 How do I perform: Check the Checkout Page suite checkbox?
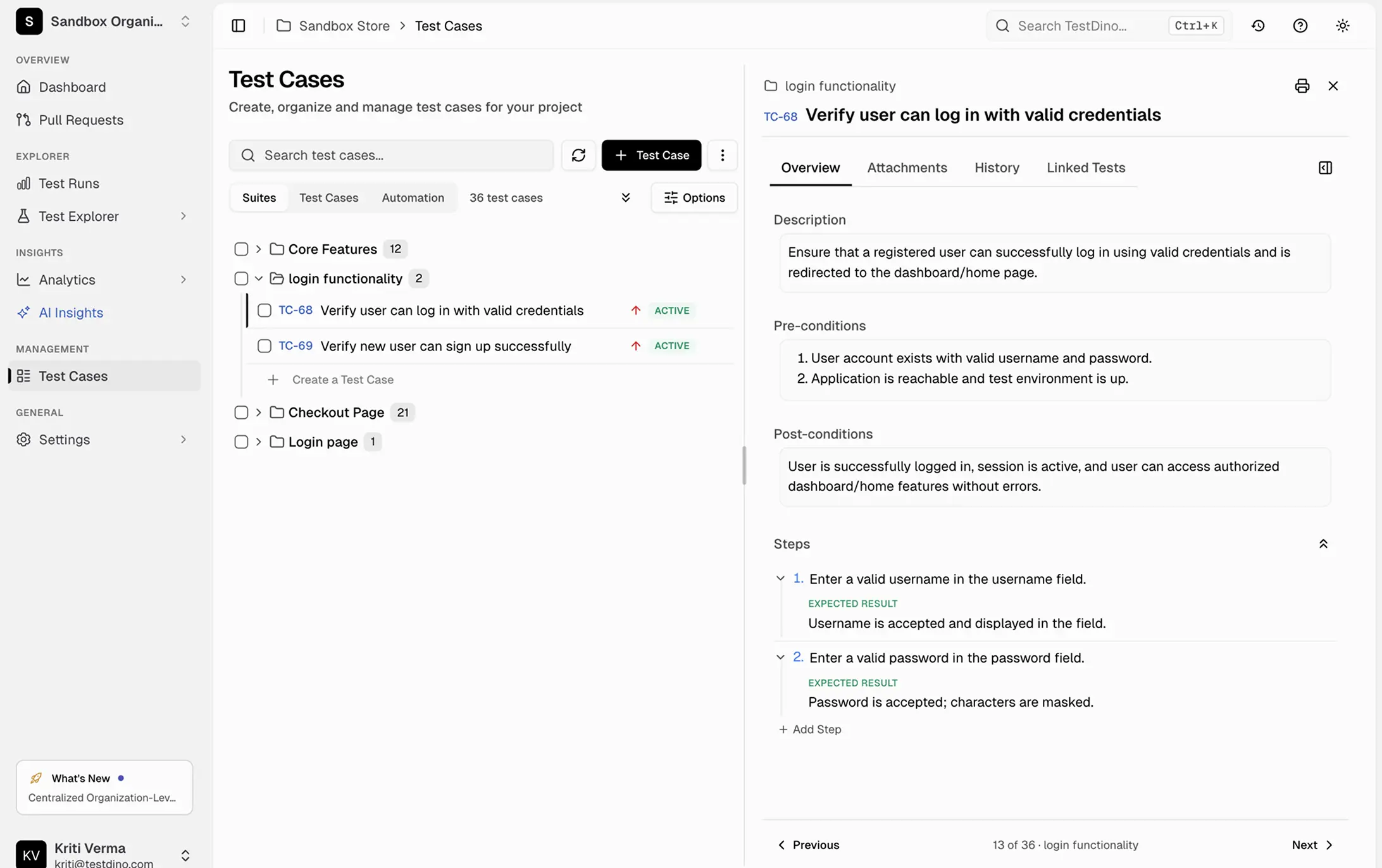tap(241, 412)
